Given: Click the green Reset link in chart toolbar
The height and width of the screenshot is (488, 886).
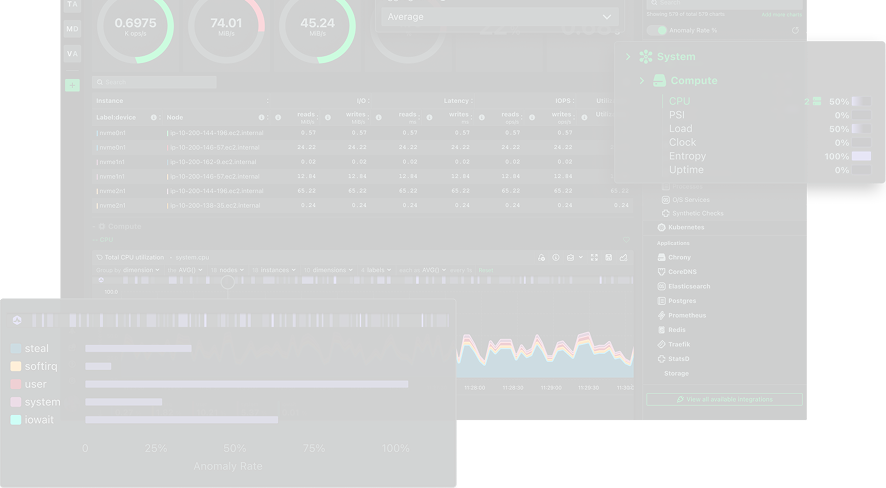Looking at the screenshot, I should (x=485, y=270).
